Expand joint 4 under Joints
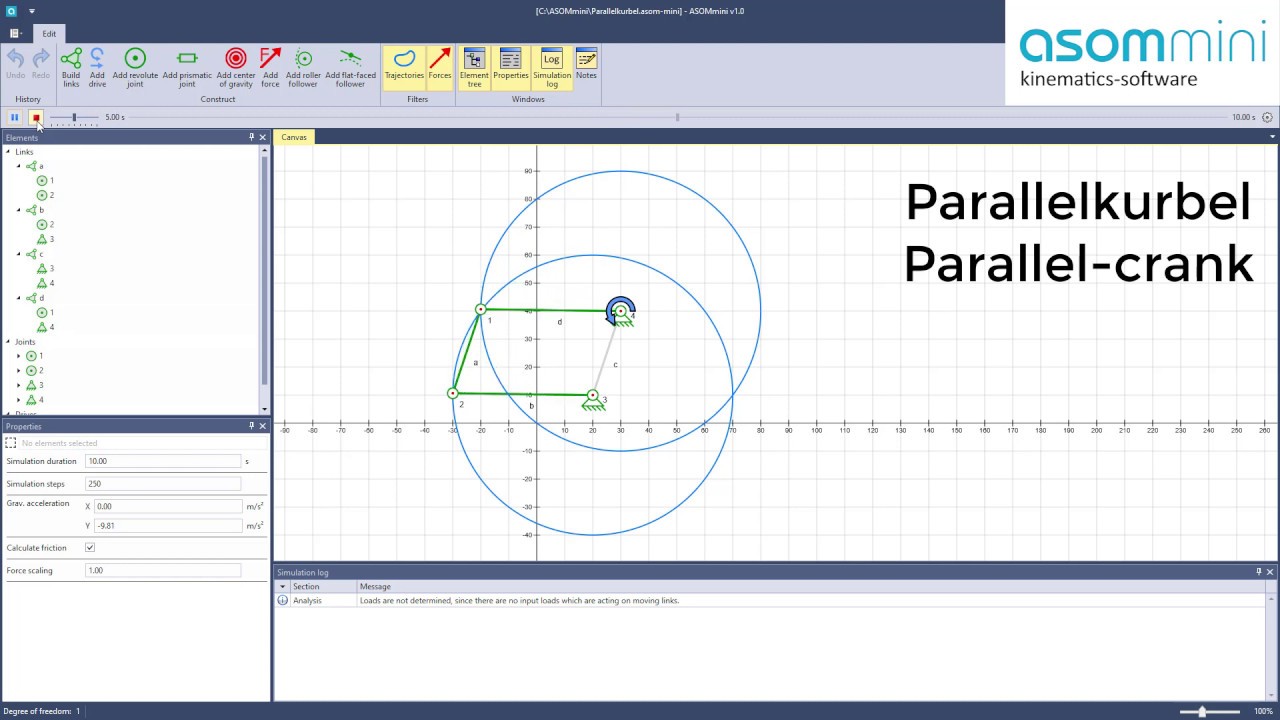Screen dimensions: 1280x720 18,400
